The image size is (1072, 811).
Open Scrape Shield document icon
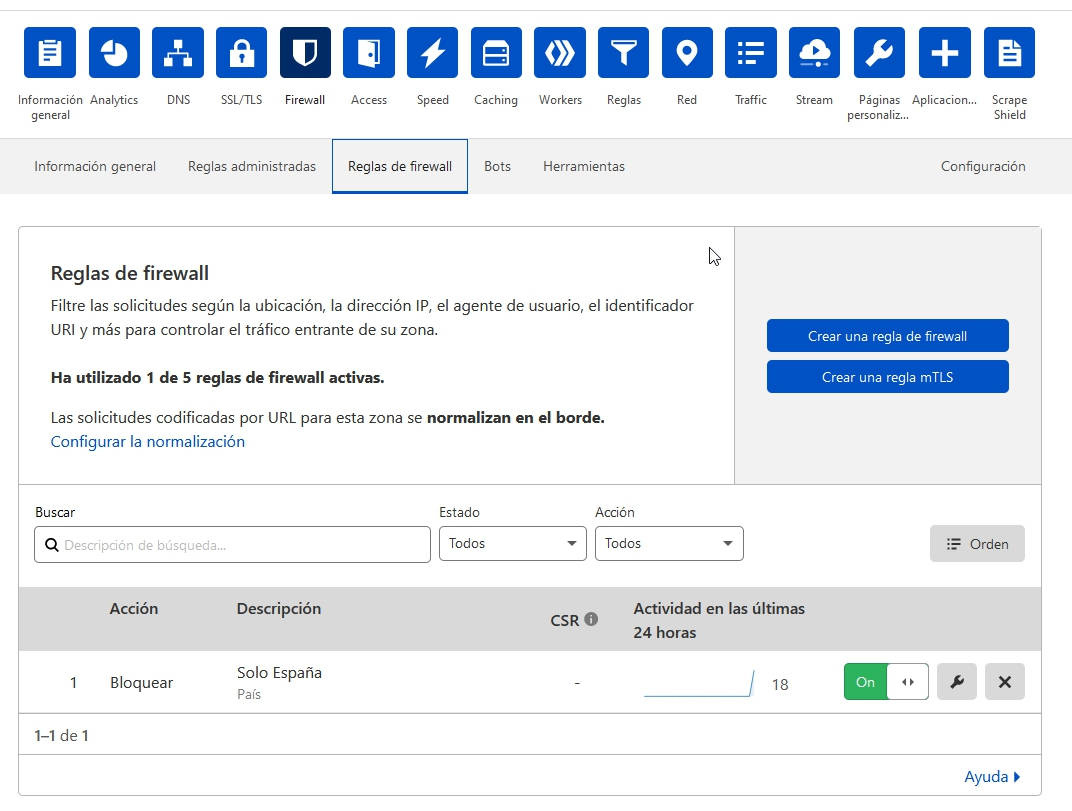pyautogui.click(x=1009, y=53)
